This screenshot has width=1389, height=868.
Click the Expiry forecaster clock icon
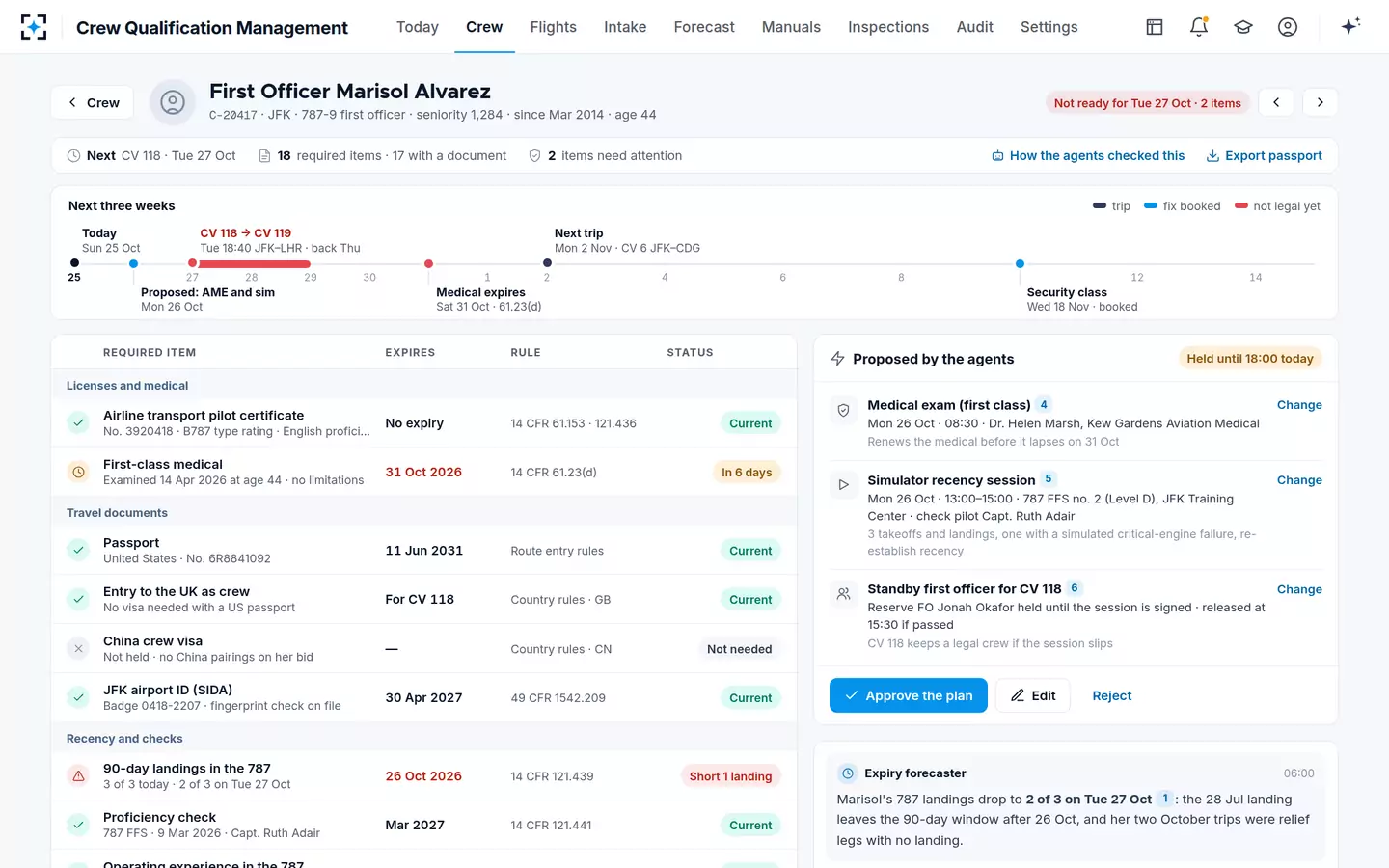pyautogui.click(x=848, y=773)
